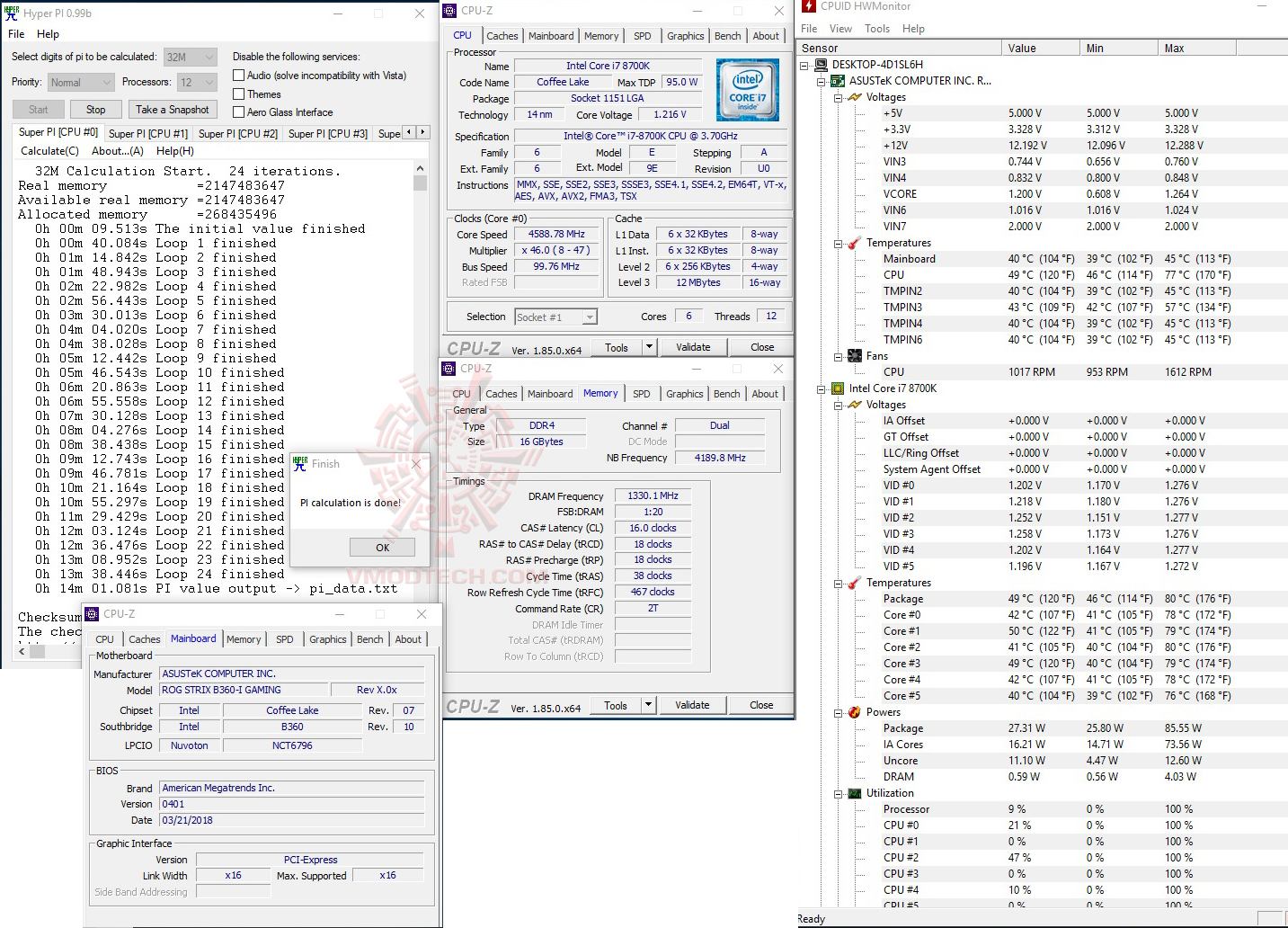
Task: Open the Processors dropdown showing 12
Action: [x=198, y=83]
